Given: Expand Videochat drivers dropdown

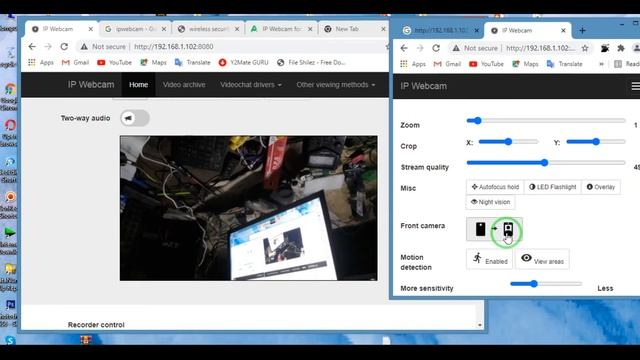Looking at the screenshot, I should click(x=251, y=85).
